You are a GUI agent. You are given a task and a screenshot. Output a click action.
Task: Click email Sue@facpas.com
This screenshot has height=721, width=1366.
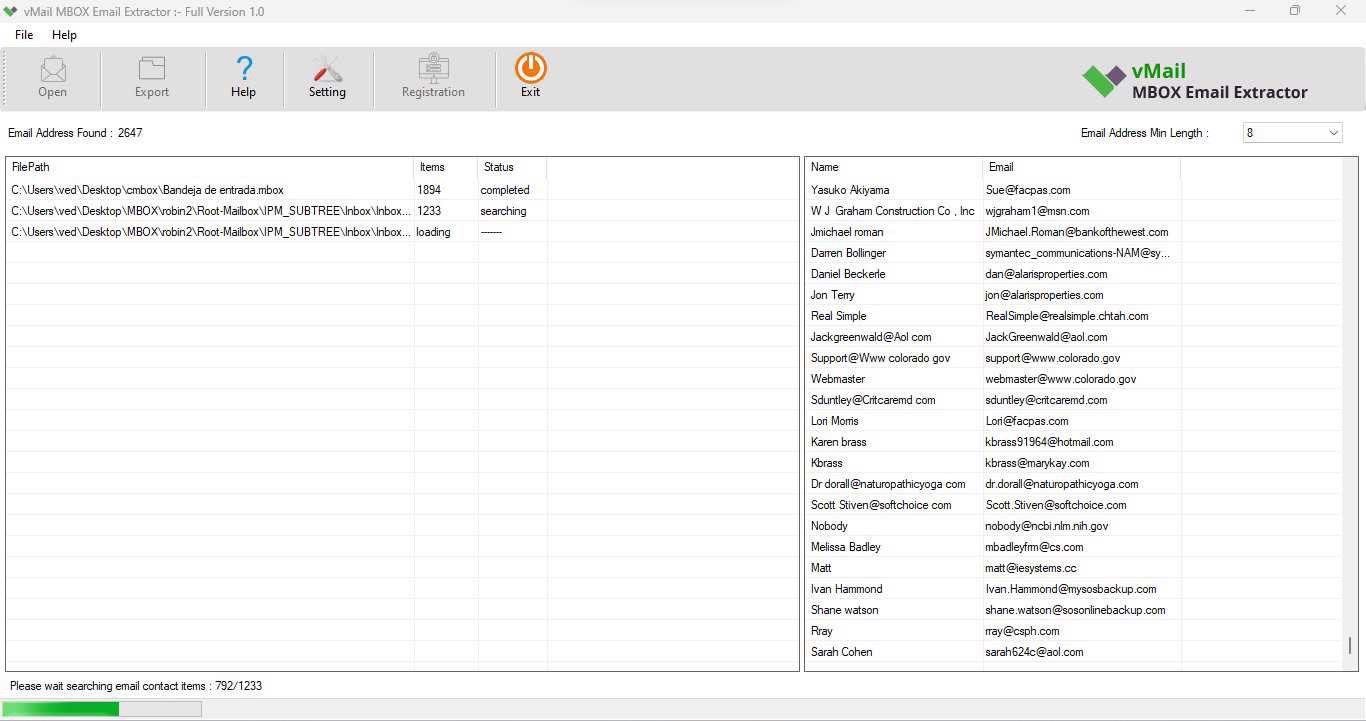tap(1028, 190)
